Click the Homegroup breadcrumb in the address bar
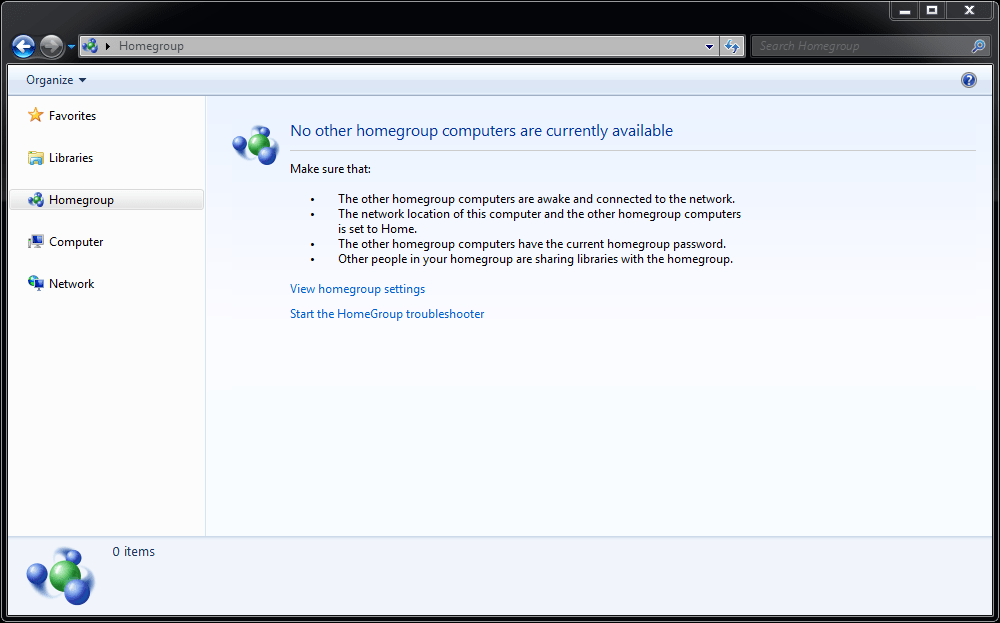Screen dimensions: 1000x623 pos(150,45)
